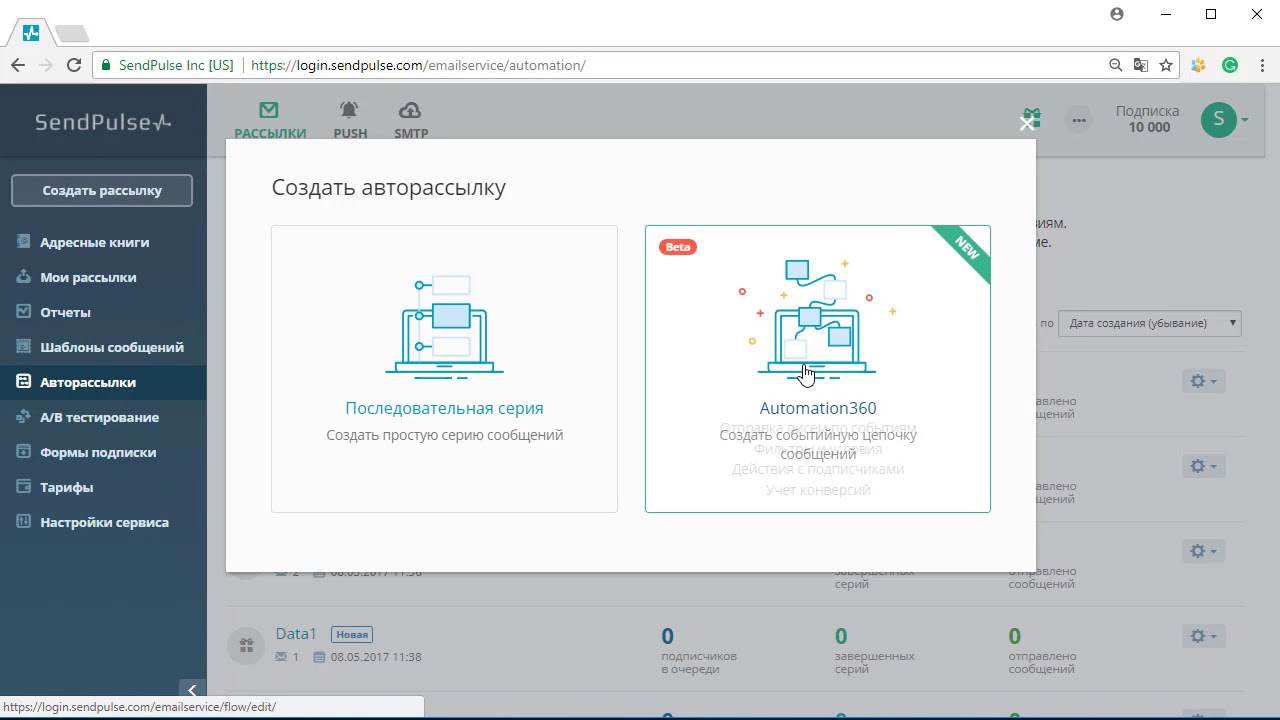Open Шаблоны сообщений in sidebar
Viewport: 1280px width, 720px height.
(111, 347)
